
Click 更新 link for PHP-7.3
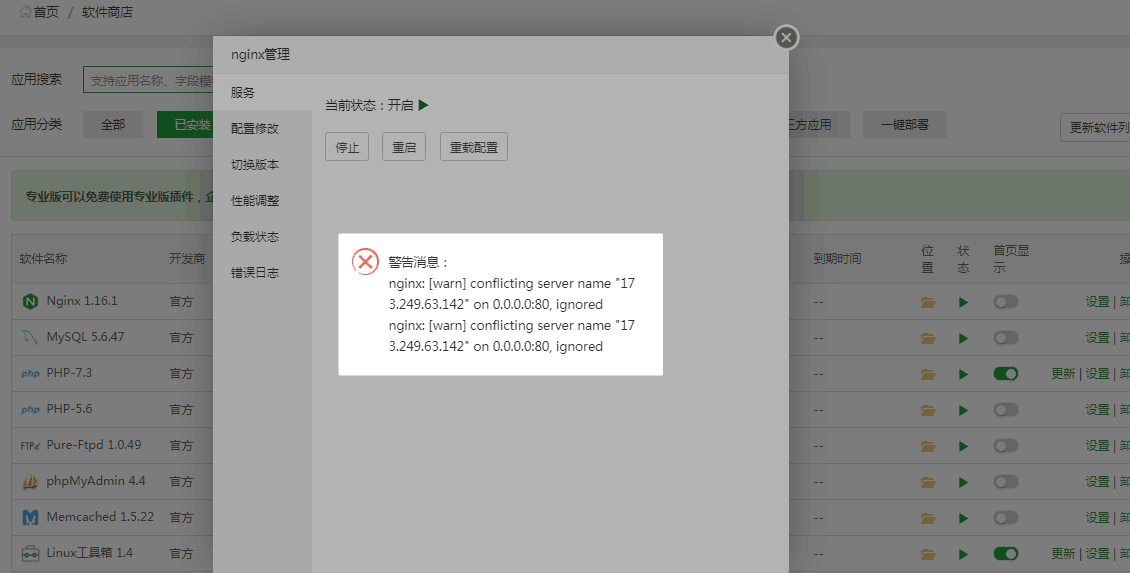[x=1063, y=374]
